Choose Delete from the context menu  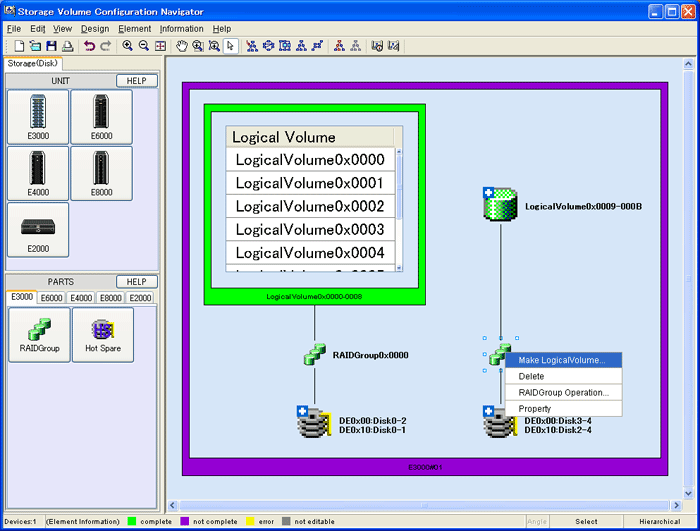(564, 376)
